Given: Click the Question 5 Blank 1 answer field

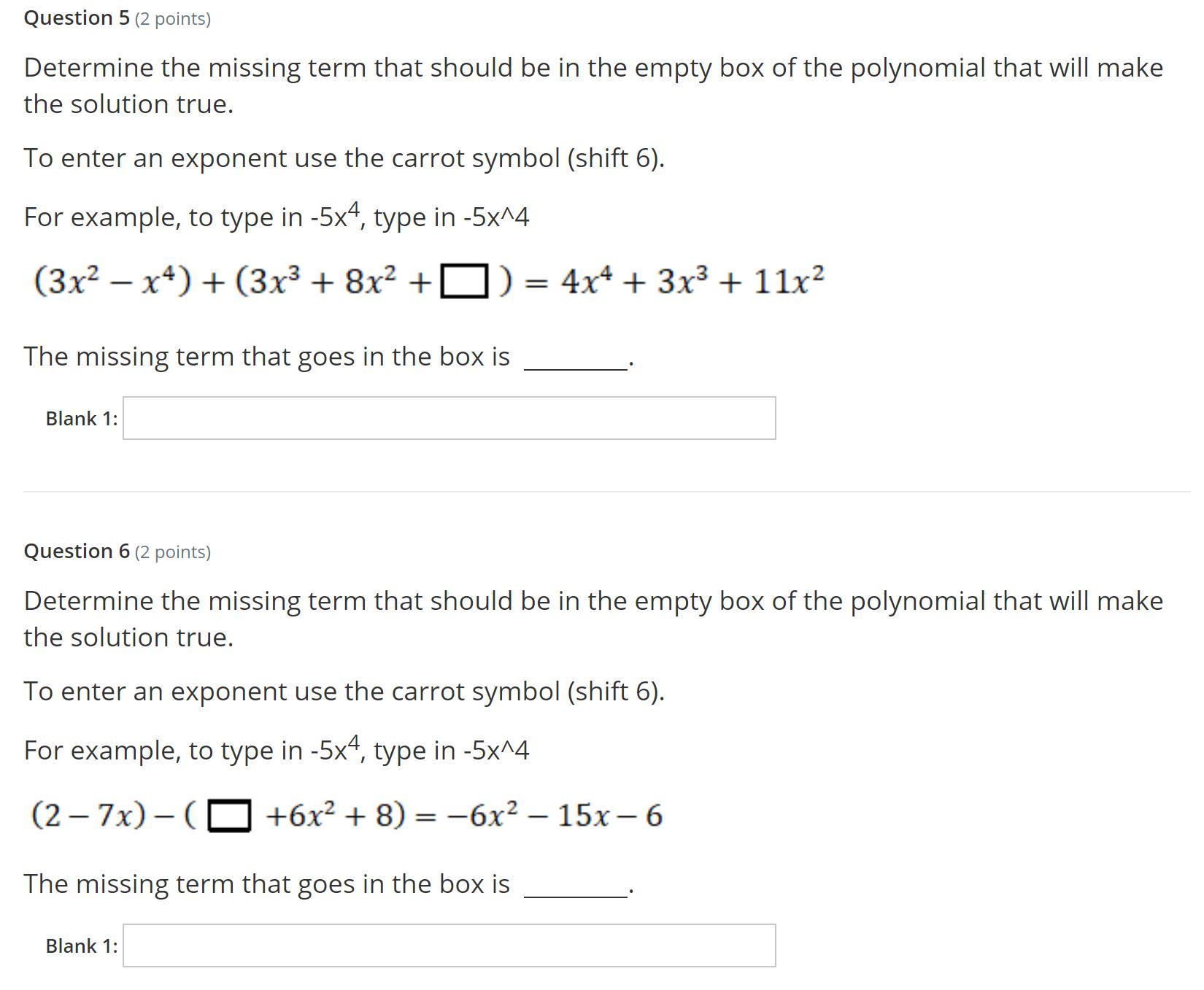Looking at the screenshot, I should point(449,418).
